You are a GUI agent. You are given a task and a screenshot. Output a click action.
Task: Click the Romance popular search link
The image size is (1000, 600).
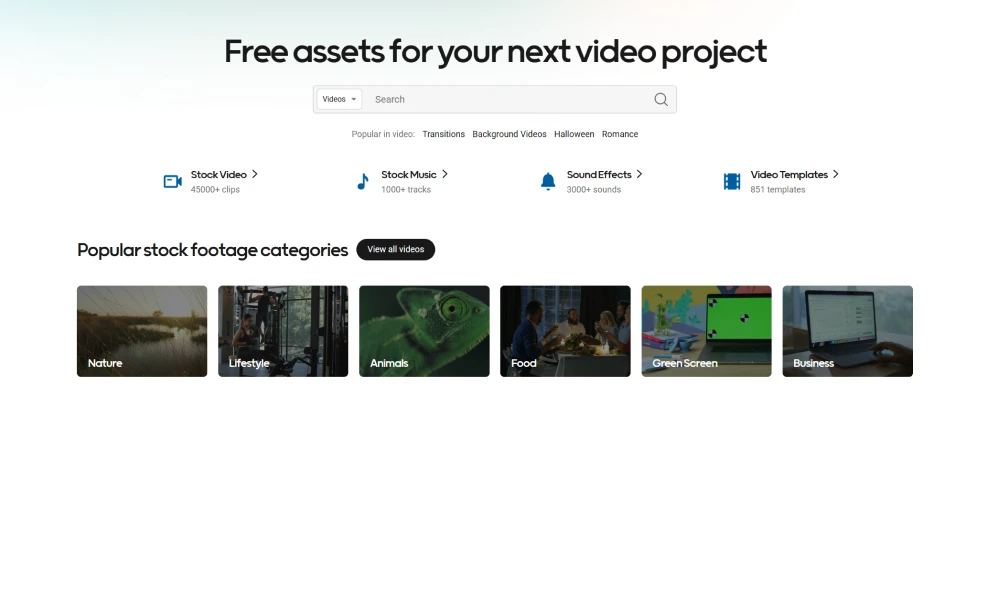pos(620,135)
